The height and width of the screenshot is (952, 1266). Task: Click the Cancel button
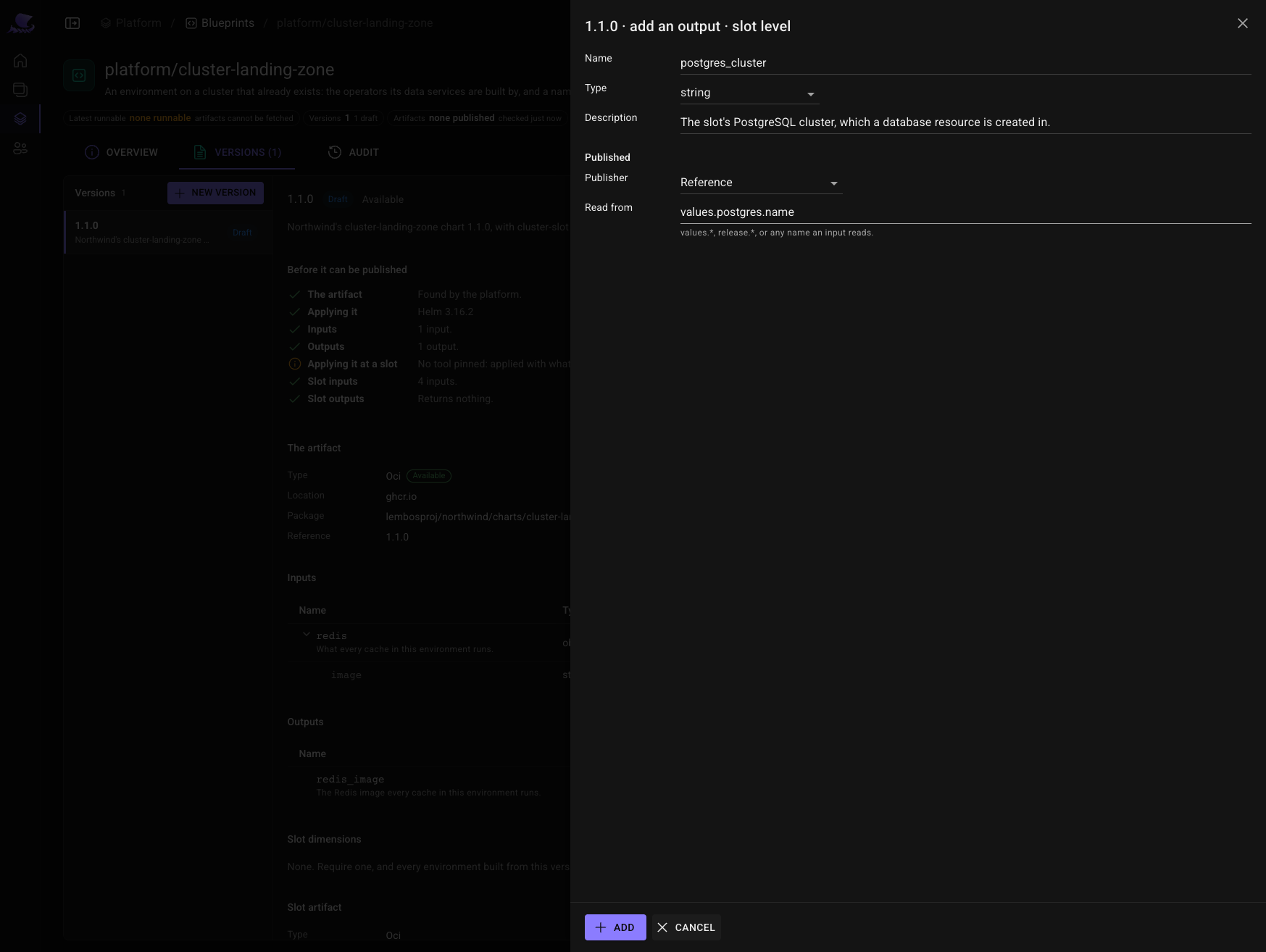[686, 927]
